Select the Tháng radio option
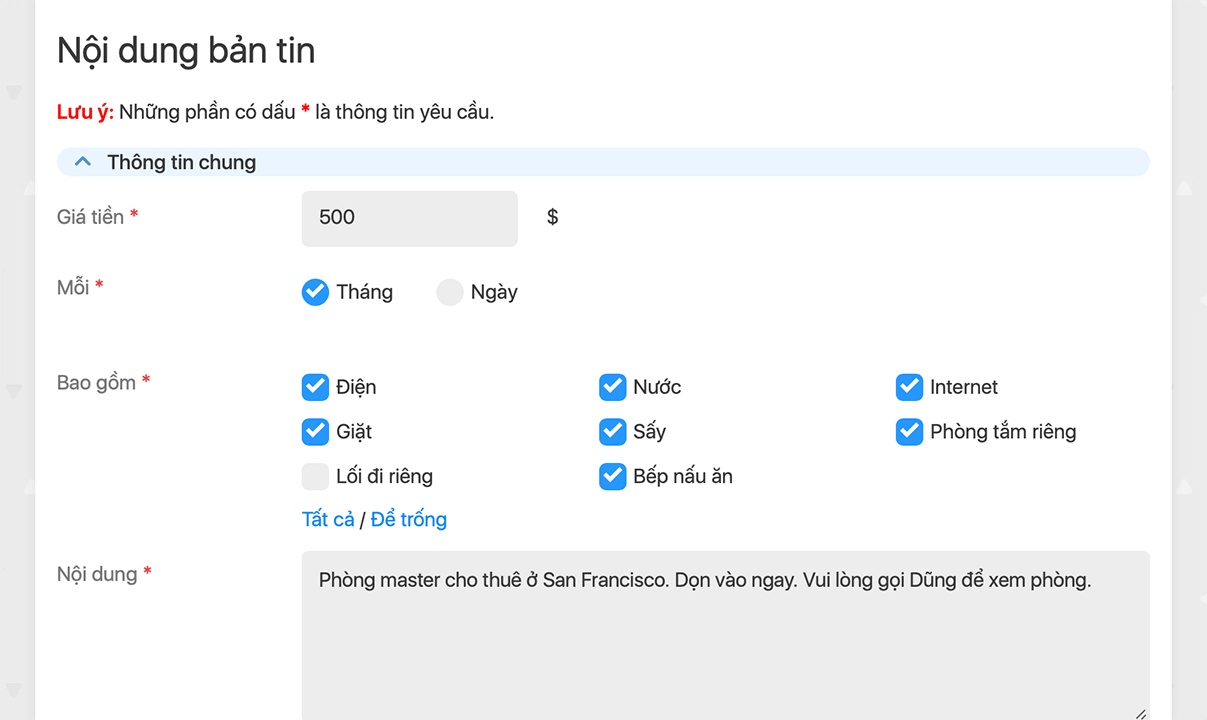Screen dimensions: 1207x720 point(315,292)
